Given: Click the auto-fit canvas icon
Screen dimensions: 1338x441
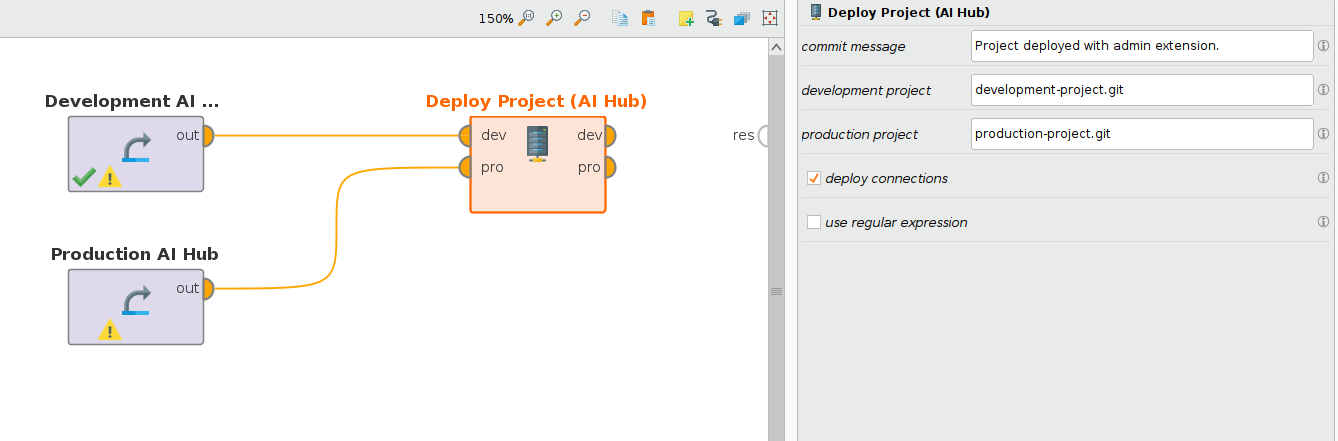Looking at the screenshot, I should (x=769, y=18).
